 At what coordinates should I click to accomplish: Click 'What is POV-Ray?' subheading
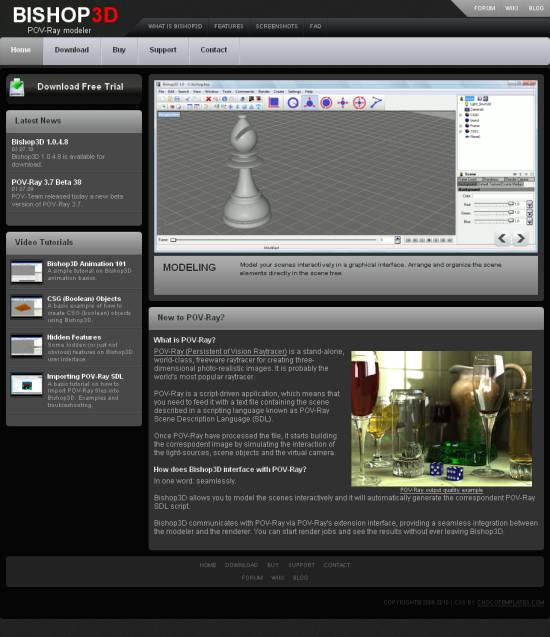click(x=184, y=340)
